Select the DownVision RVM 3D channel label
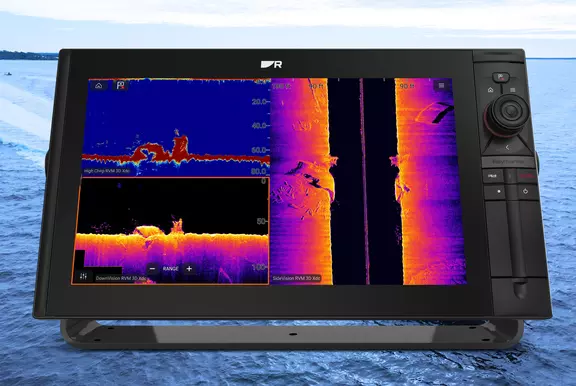 pos(120,278)
